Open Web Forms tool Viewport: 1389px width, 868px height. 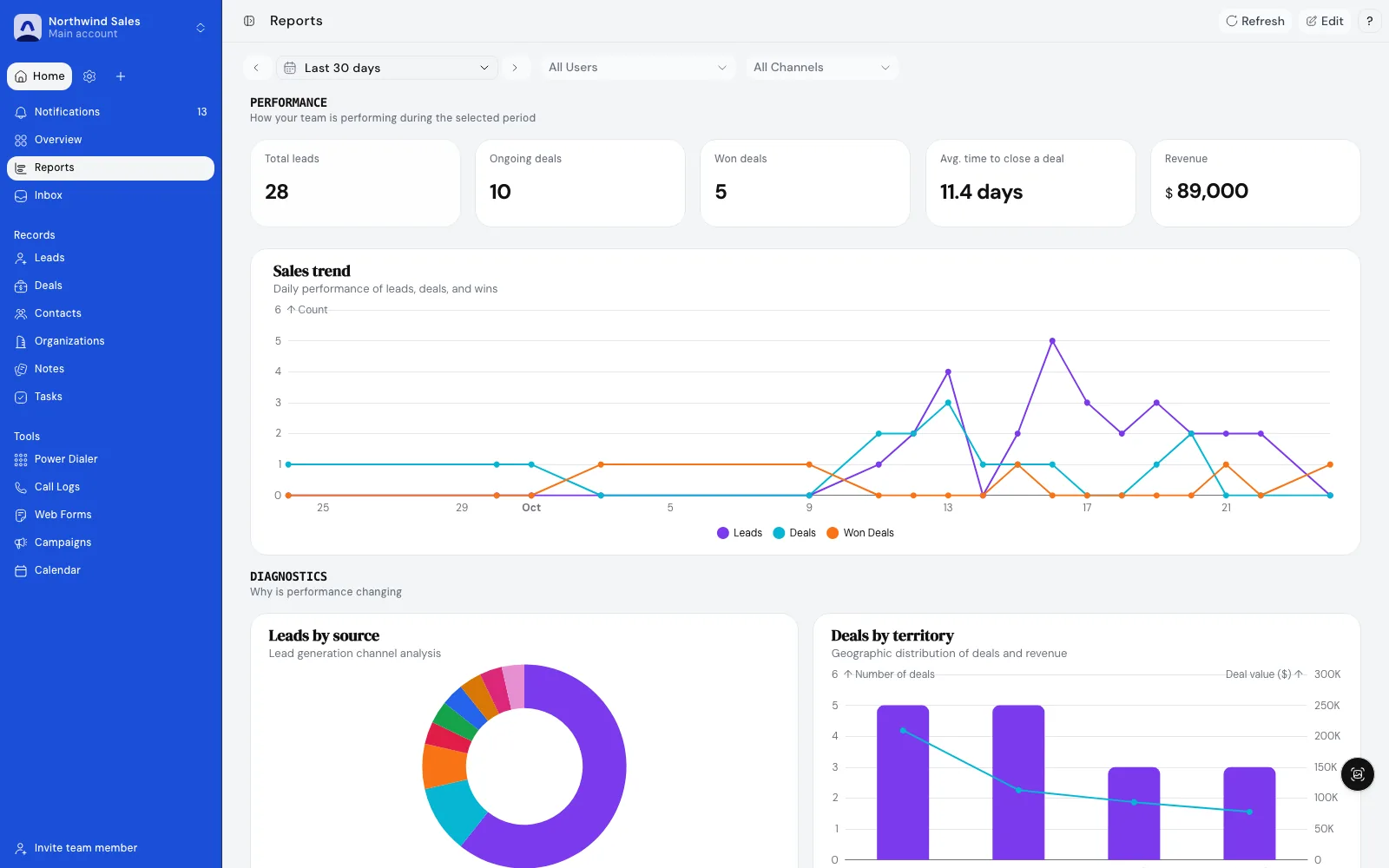pyautogui.click(x=110, y=515)
